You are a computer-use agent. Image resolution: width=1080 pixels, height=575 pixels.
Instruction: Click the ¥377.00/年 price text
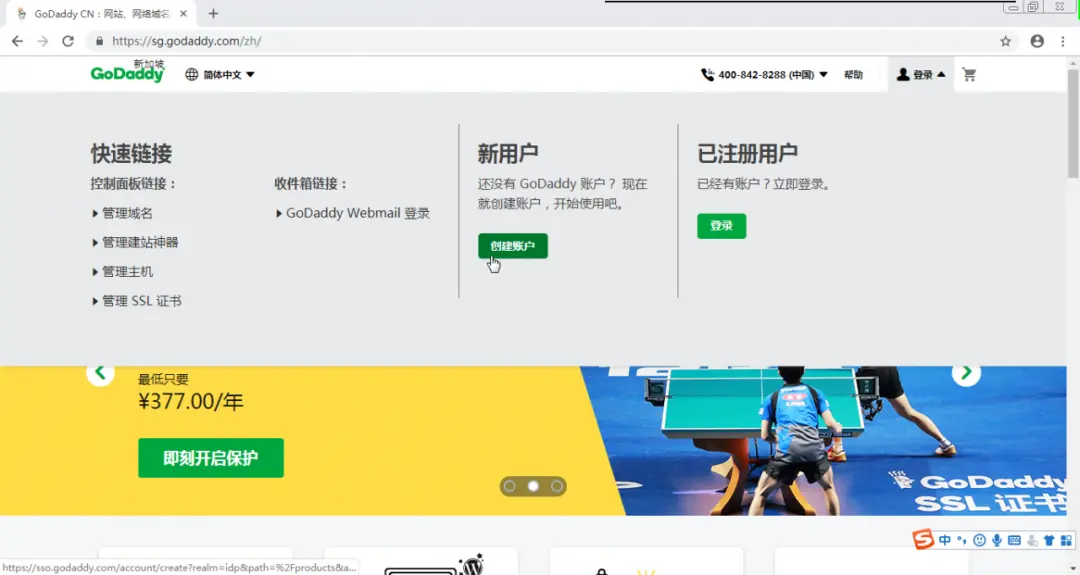pyautogui.click(x=191, y=401)
